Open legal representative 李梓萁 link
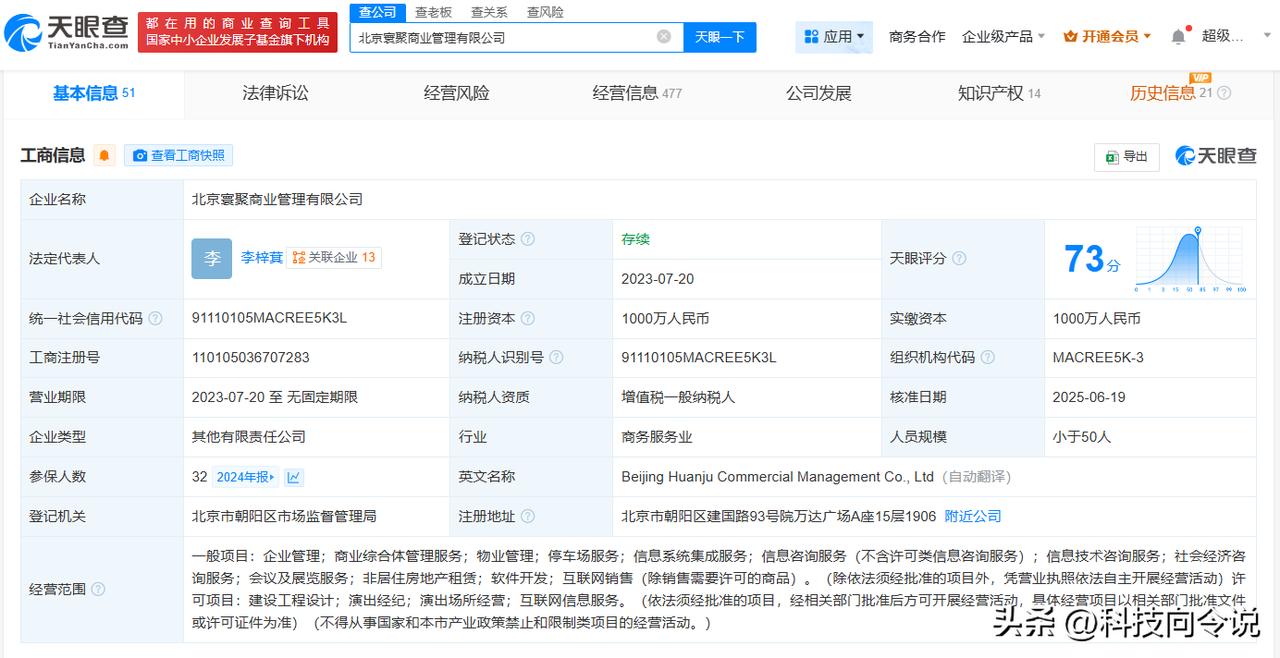The image size is (1280, 658). point(262,257)
